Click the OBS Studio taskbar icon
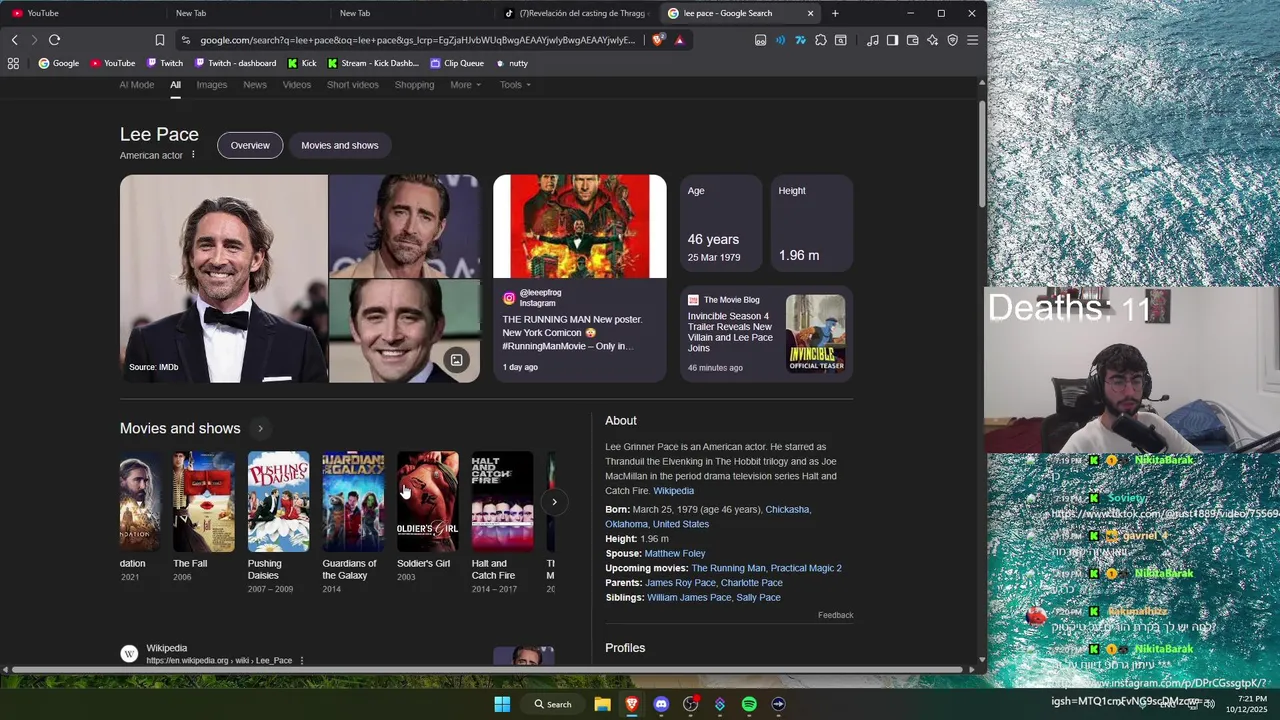Image resolution: width=1280 pixels, height=720 pixels. (x=690, y=704)
